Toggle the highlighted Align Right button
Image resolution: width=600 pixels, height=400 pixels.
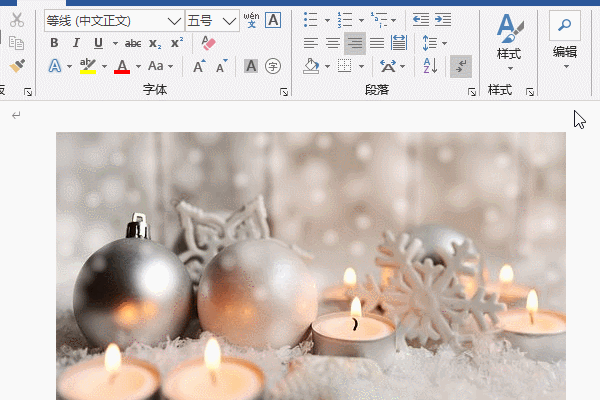point(355,43)
